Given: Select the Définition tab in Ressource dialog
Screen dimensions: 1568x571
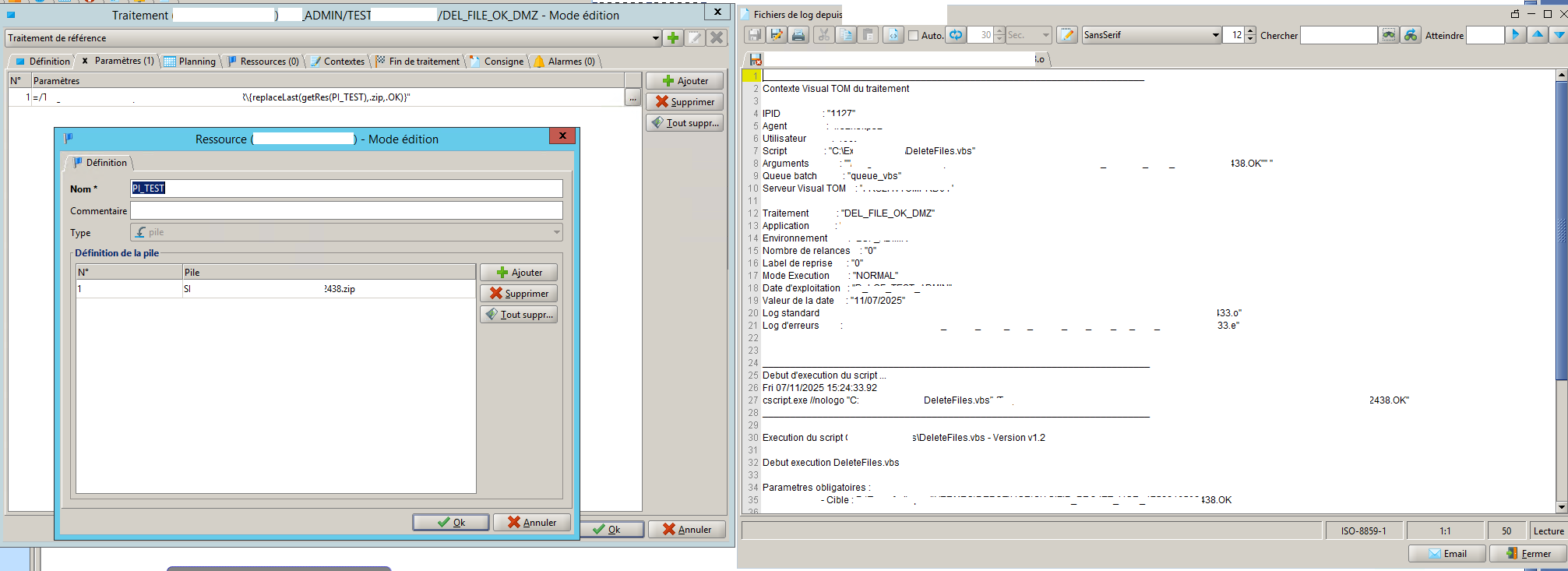Looking at the screenshot, I should point(100,162).
